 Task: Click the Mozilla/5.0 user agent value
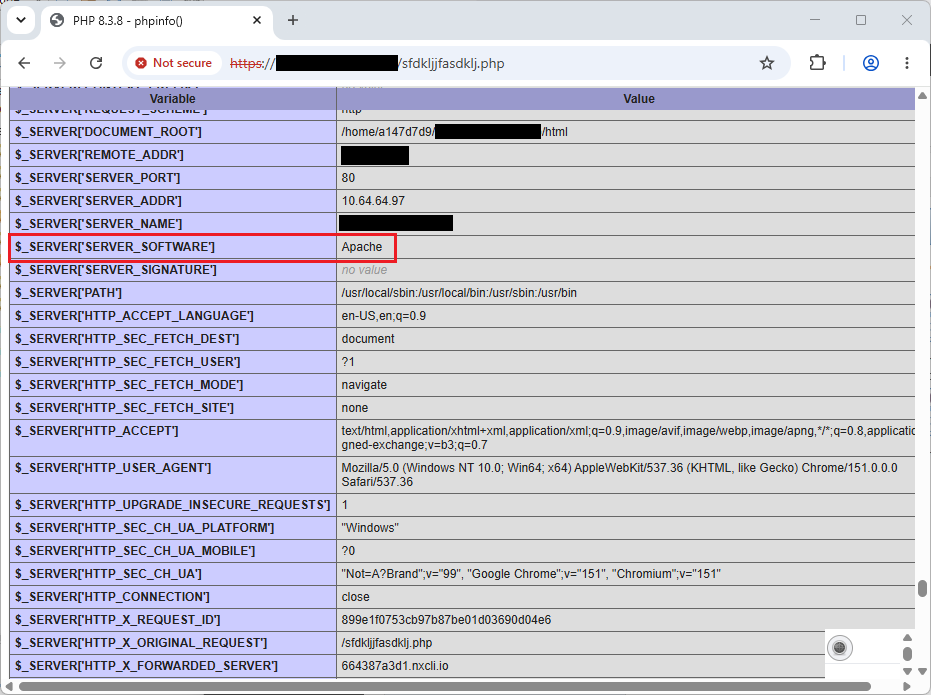point(619,475)
